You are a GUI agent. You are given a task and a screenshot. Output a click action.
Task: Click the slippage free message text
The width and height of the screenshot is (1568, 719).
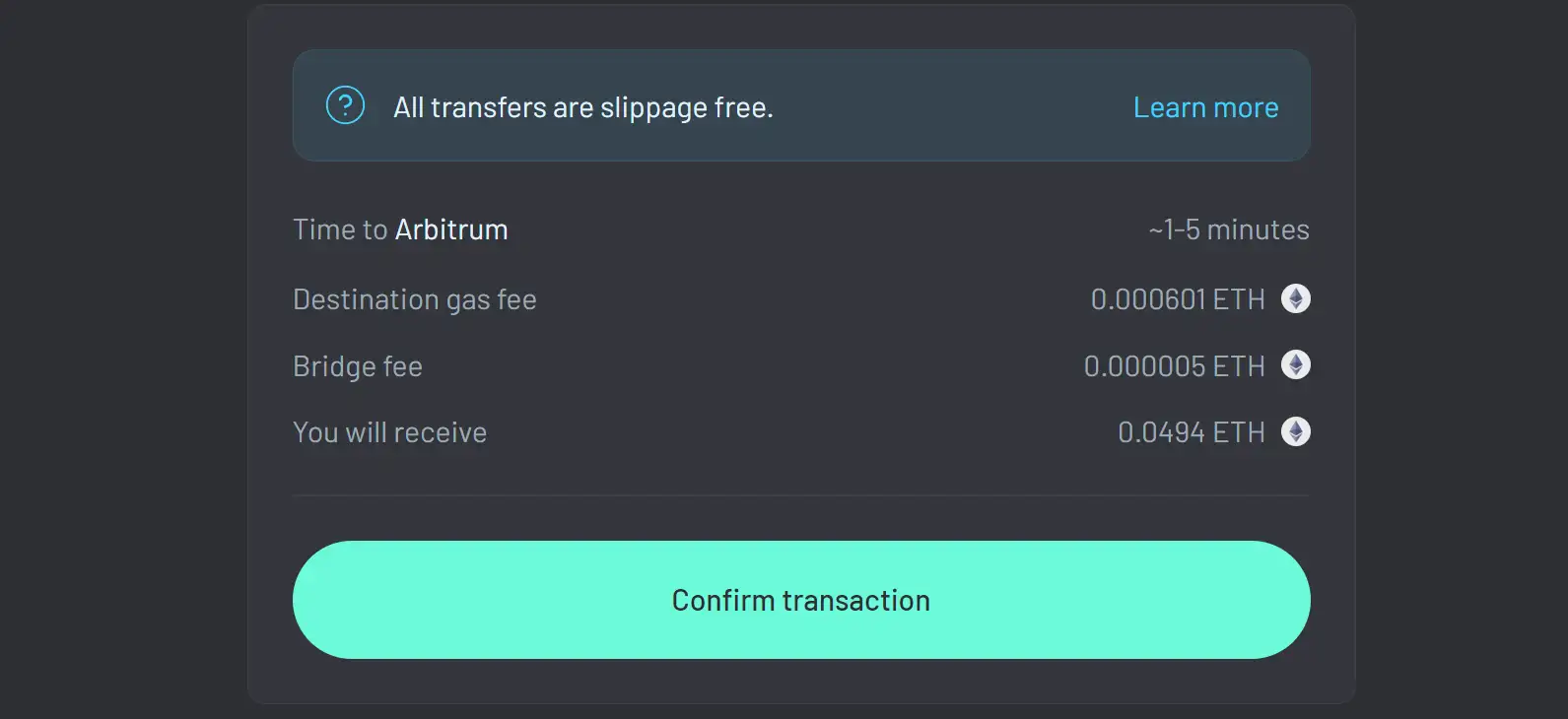[x=582, y=107]
